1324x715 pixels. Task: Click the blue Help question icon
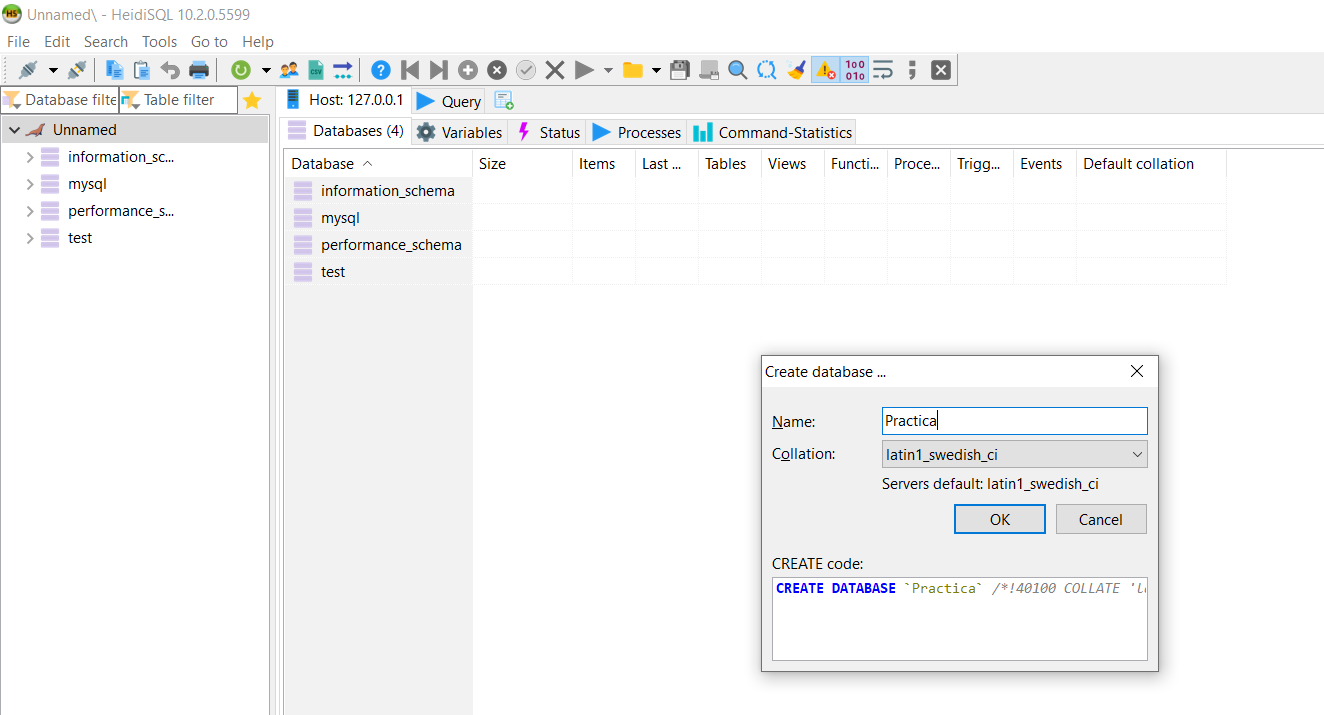coord(381,70)
